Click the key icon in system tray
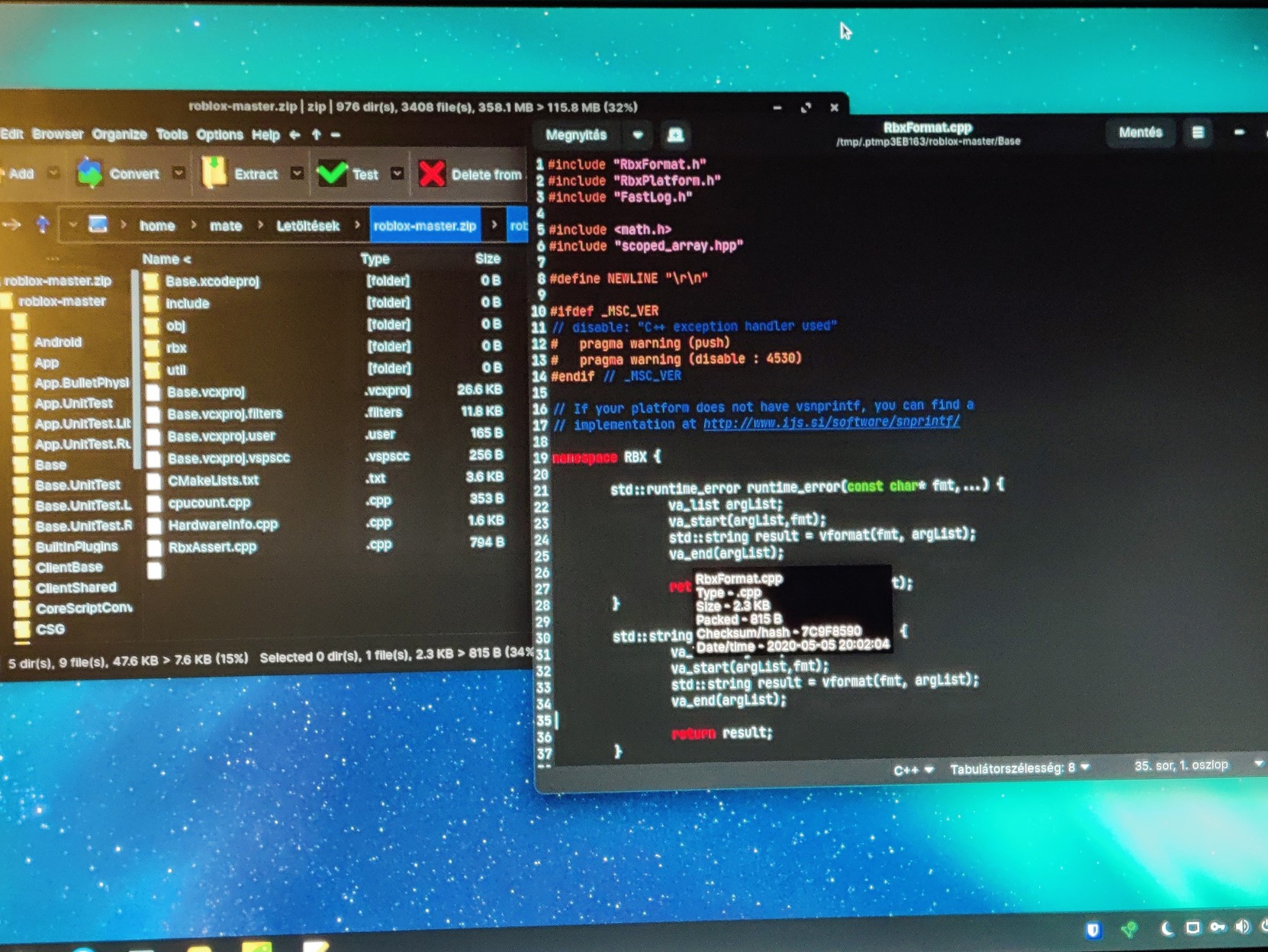Viewport: 1268px width, 952px height. 1218,927
